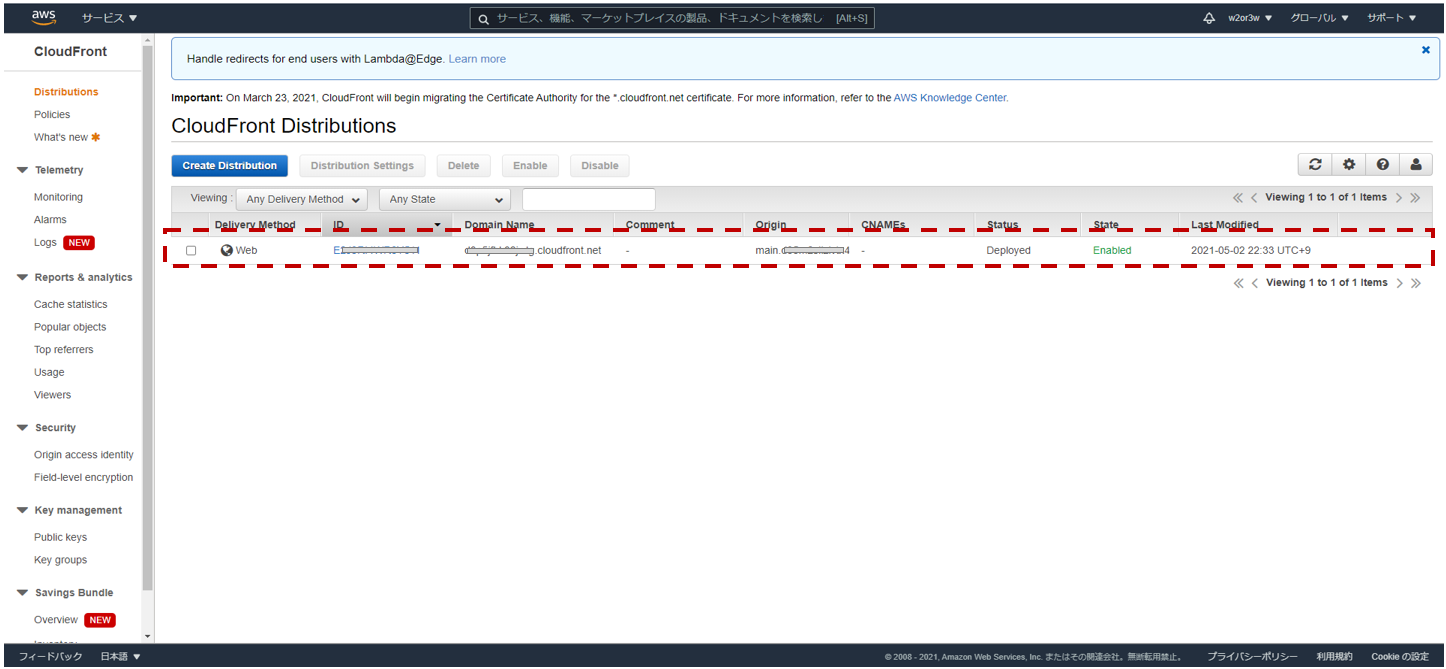The image size is (1446, 669).
Task: Click the Create Distribution button
Action: click(230, 166)
